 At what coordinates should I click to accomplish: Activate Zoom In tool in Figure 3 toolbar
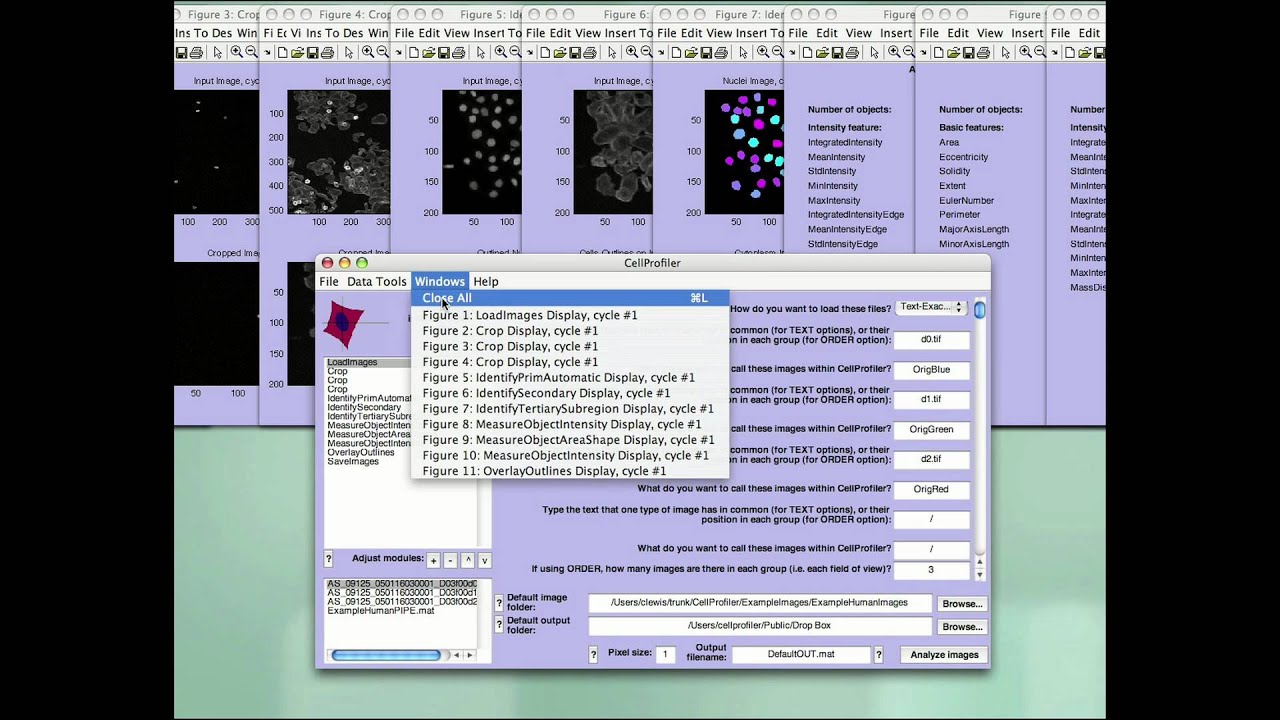236,52
